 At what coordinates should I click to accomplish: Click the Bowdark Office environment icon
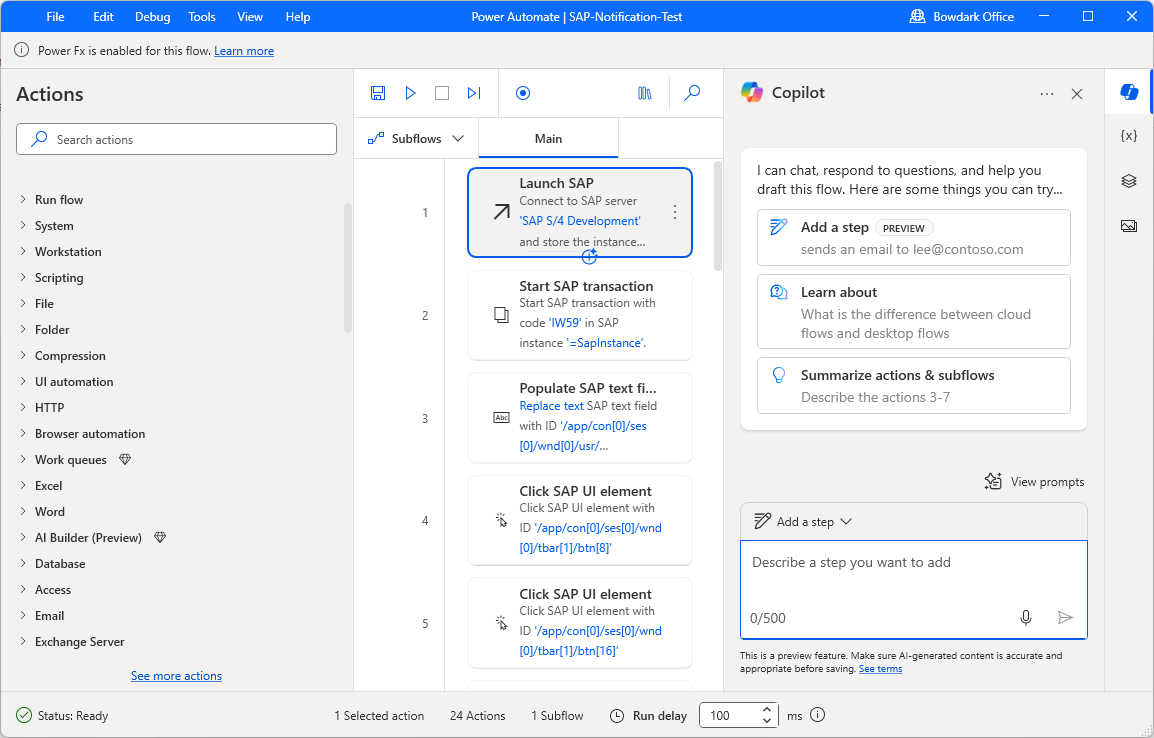tap(917, 16)
